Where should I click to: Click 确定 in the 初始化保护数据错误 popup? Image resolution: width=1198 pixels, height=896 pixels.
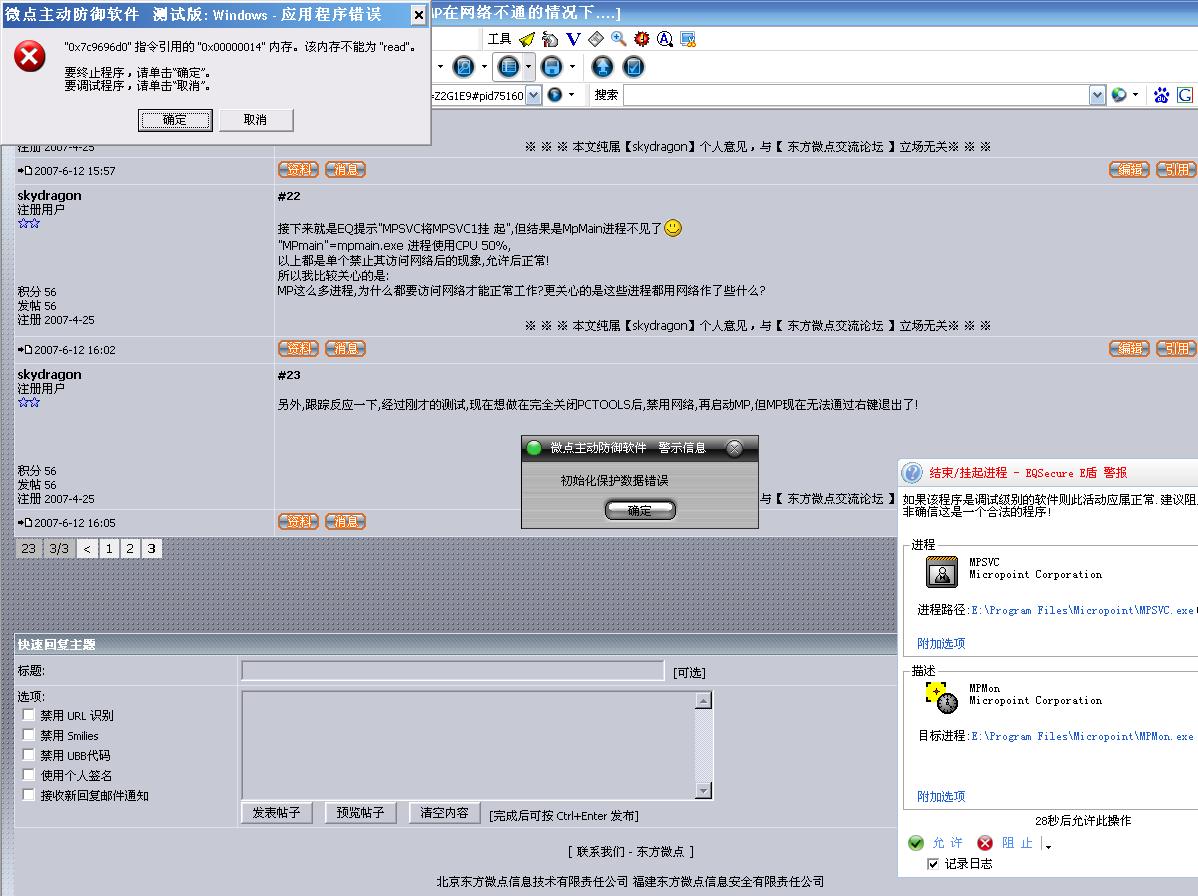(639, 510)
